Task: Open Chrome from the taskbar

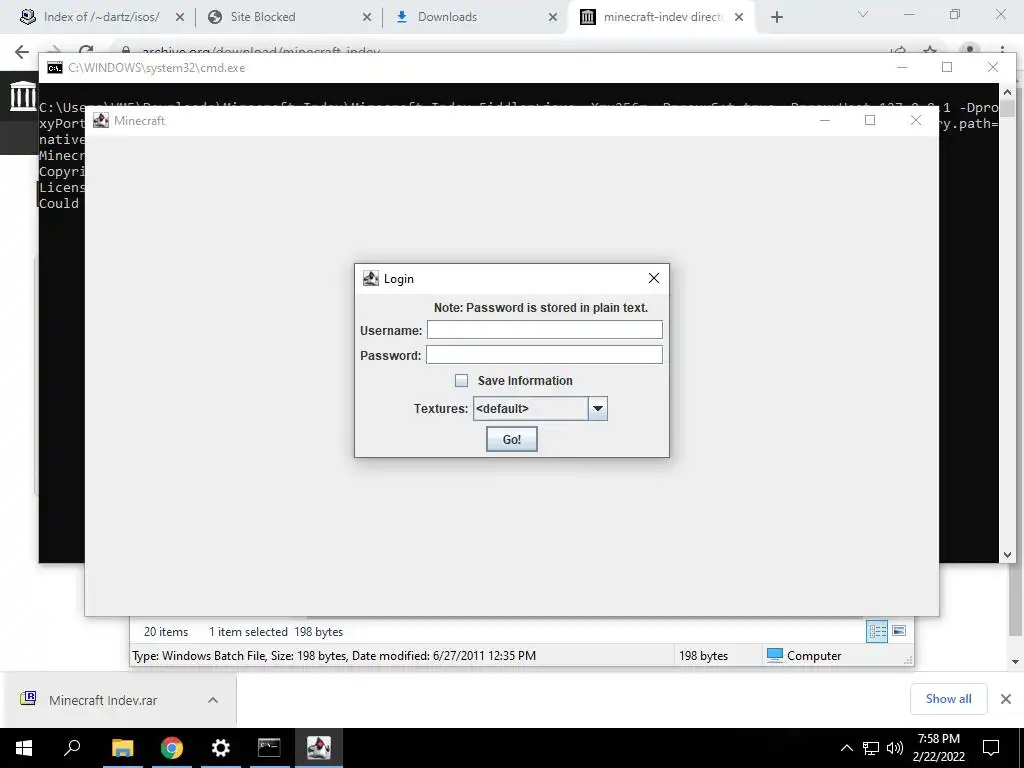Action: click(172, 748)
